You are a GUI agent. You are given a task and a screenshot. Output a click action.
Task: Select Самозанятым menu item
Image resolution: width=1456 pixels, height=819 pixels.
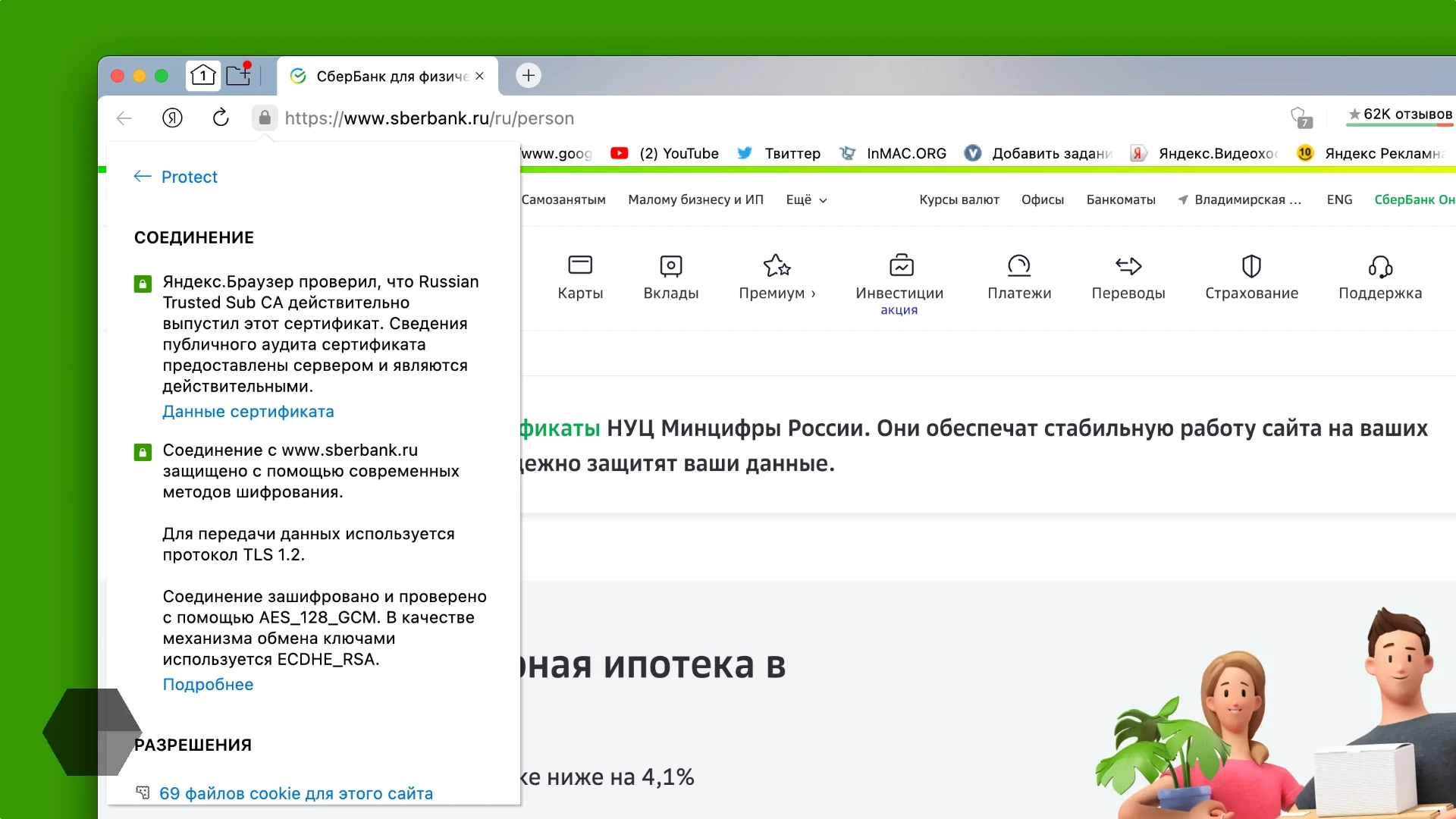563,199
